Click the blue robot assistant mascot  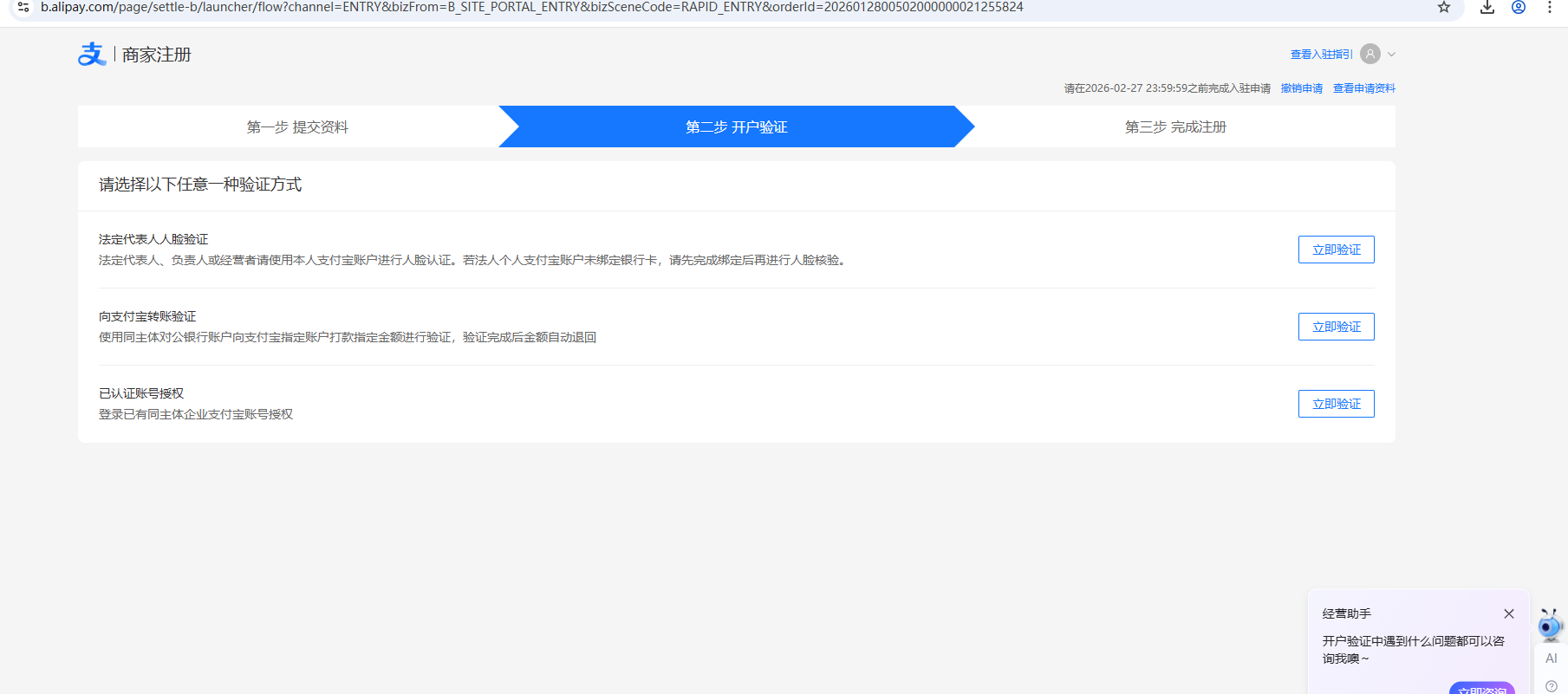point(1550,624)
